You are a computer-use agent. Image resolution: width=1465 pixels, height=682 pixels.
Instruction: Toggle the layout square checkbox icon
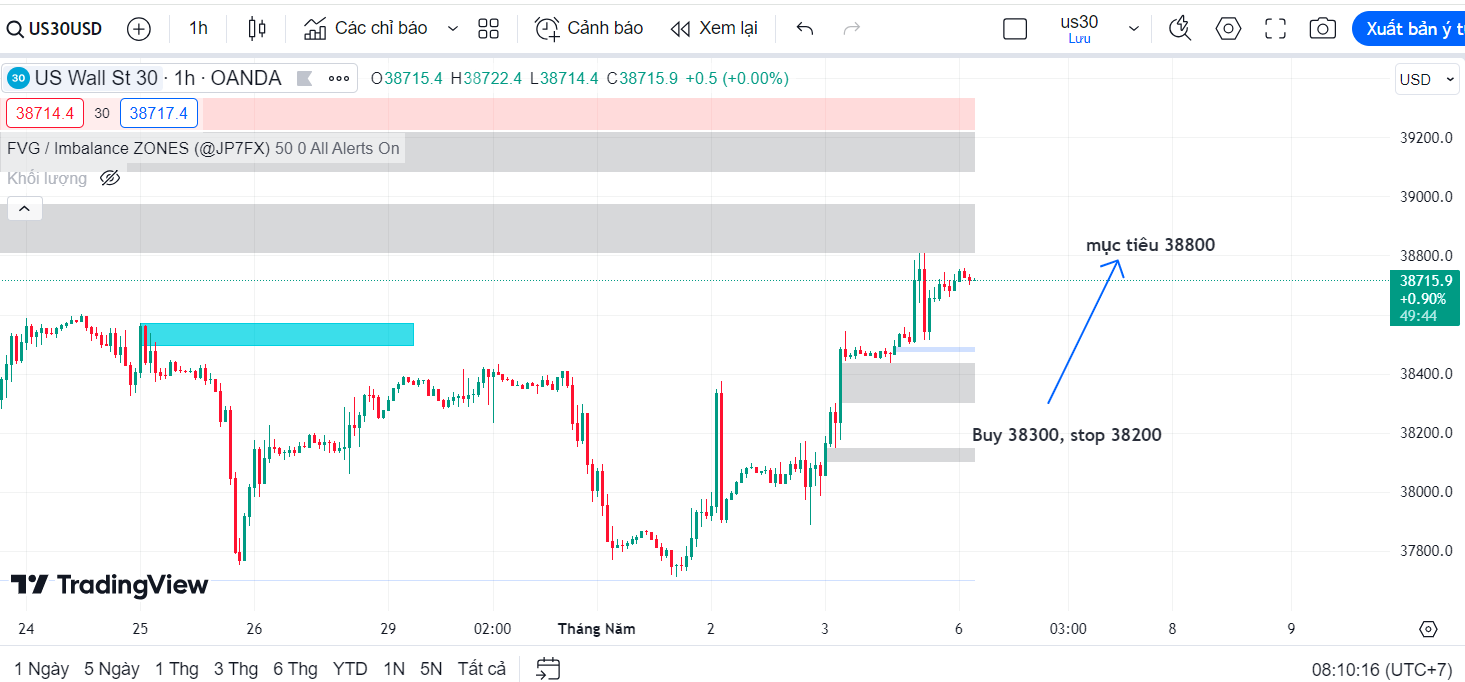tap(1015, 29)
